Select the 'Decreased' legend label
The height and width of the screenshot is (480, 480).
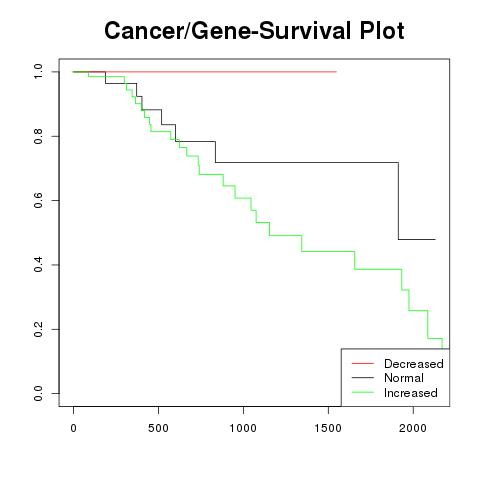(414, 364)
